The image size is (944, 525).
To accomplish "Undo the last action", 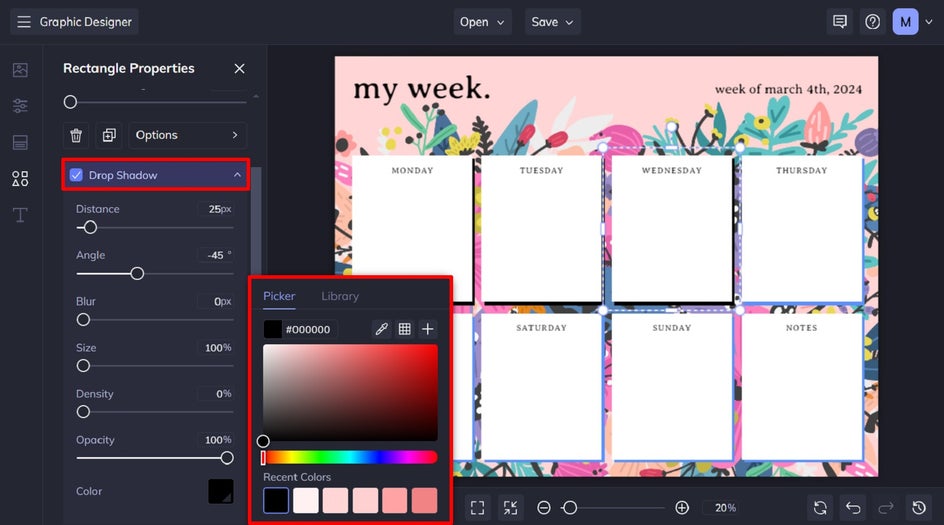I will click(x=853, y=508).
